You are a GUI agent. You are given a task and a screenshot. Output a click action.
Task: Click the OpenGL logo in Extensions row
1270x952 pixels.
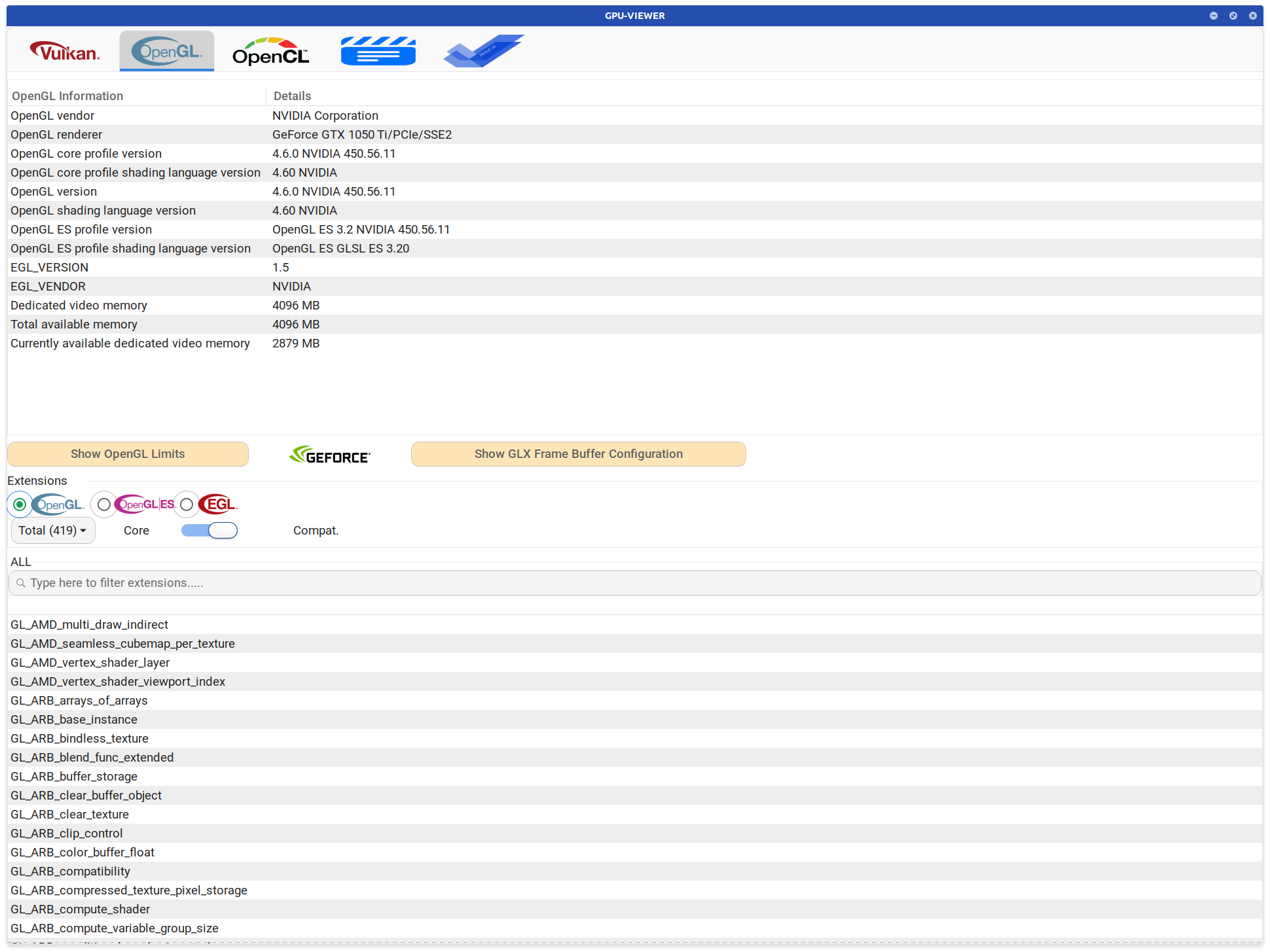coord(58,504)
